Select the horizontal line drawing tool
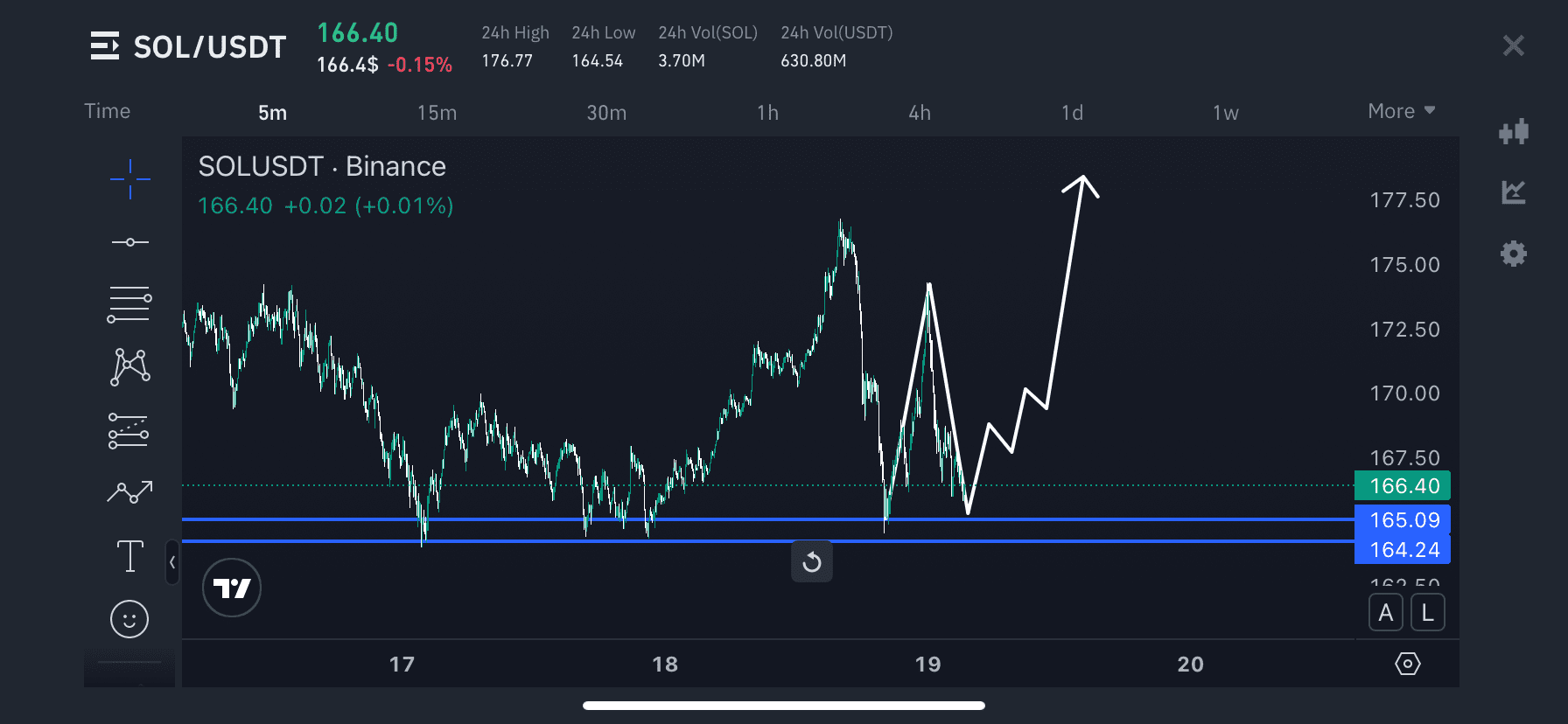 click(x=129, y=242)
